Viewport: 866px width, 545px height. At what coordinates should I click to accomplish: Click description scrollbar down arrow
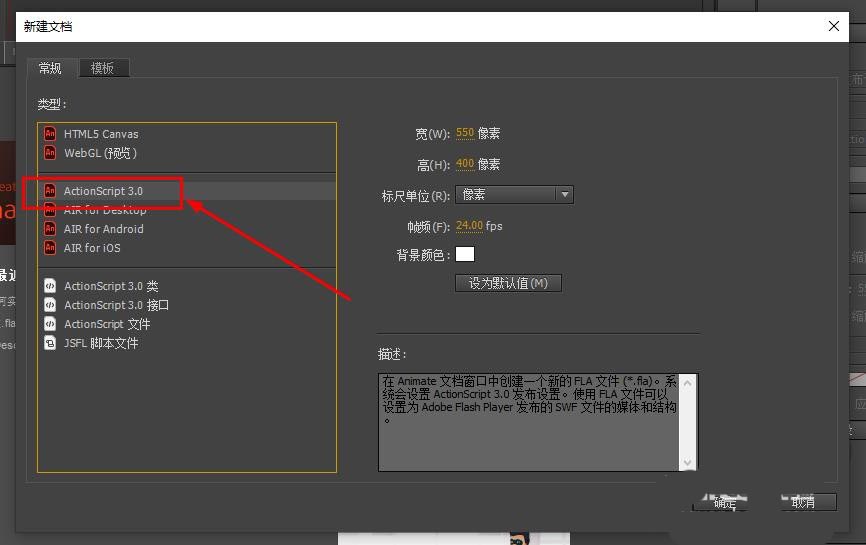point(688,463)
